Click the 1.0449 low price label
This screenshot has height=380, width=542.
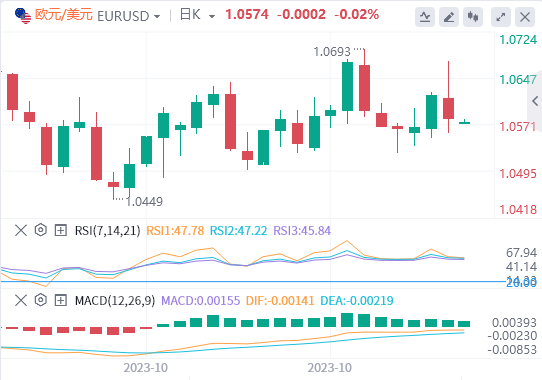[x=144, y=202]
